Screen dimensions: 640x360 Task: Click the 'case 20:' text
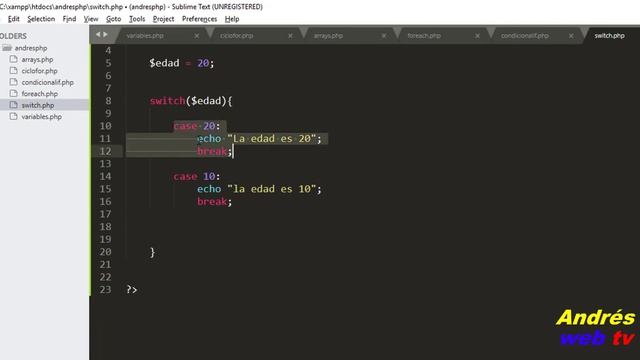pos(197,126)
